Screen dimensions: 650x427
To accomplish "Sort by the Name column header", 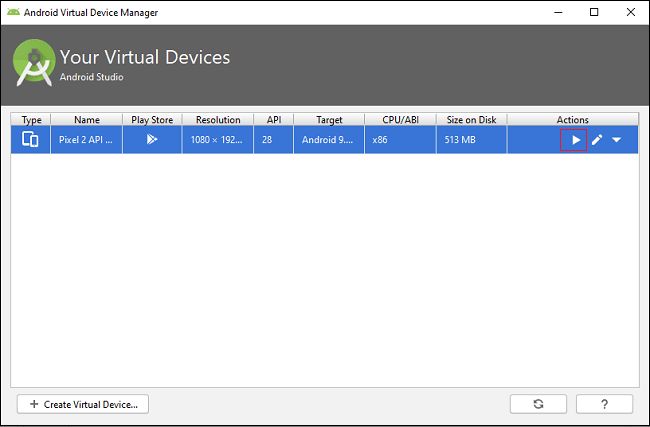I will pyautogui.click(x=87, y=120).
